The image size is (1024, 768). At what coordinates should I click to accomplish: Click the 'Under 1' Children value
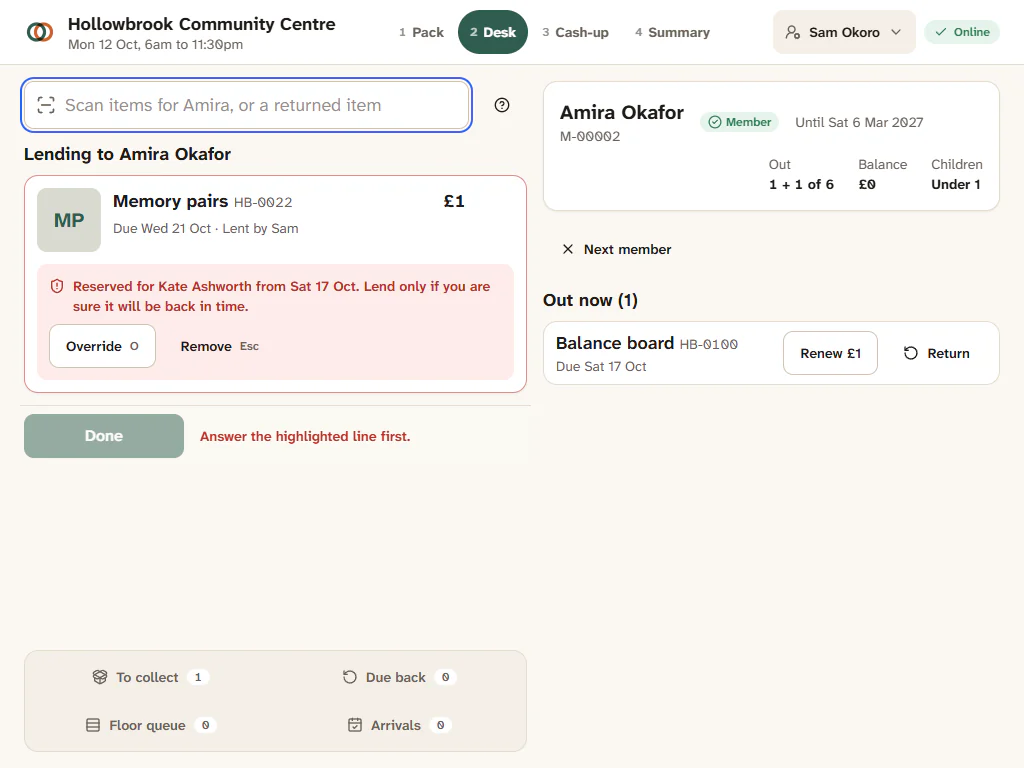point(955,184)
